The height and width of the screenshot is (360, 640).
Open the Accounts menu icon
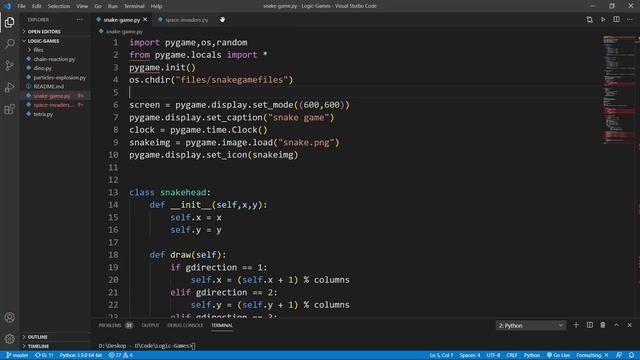(x=9, y=317)
